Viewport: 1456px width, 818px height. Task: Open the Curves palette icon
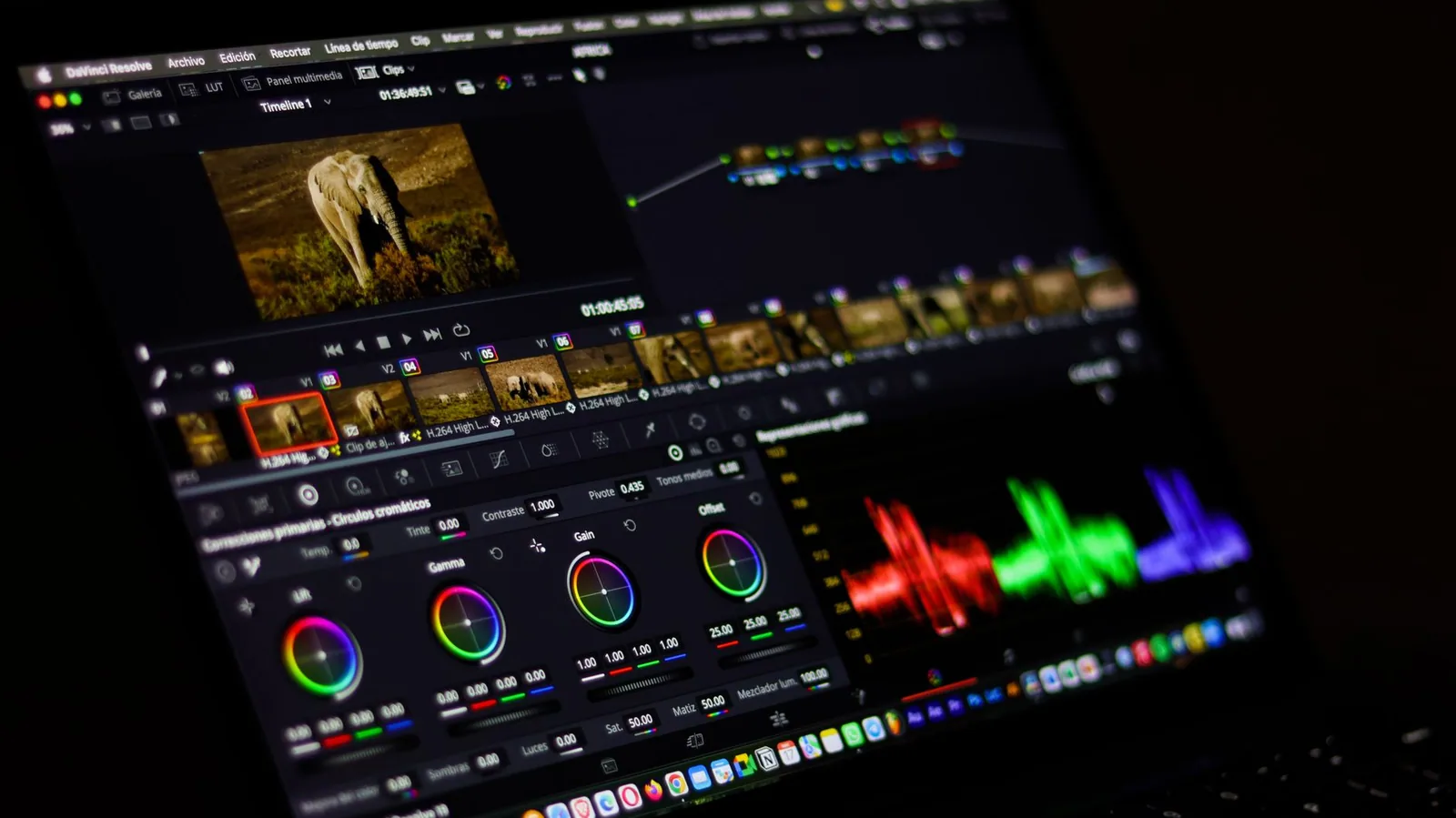(498, 459)
